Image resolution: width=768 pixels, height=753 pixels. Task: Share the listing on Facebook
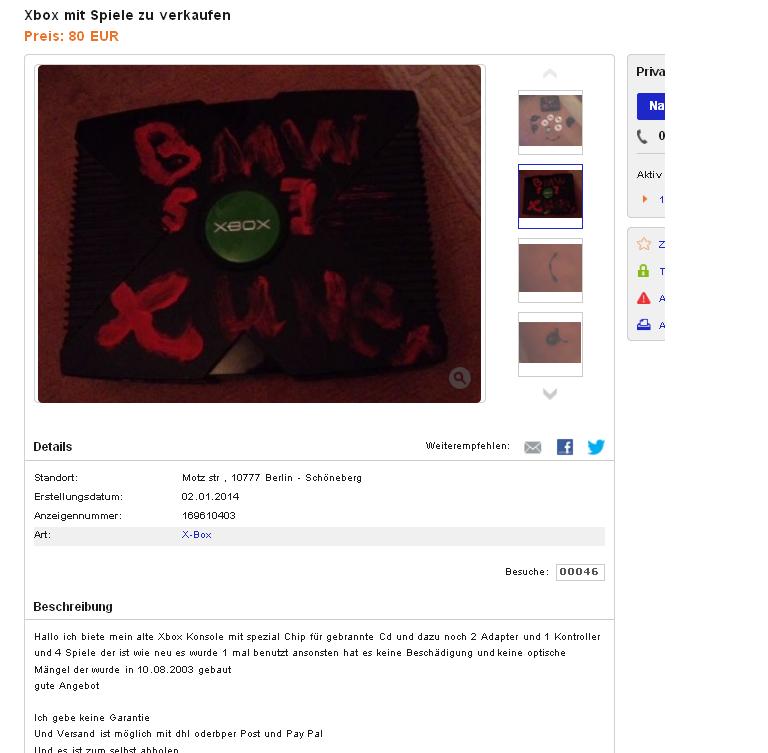pyautogui.click(x=565, y=447)
